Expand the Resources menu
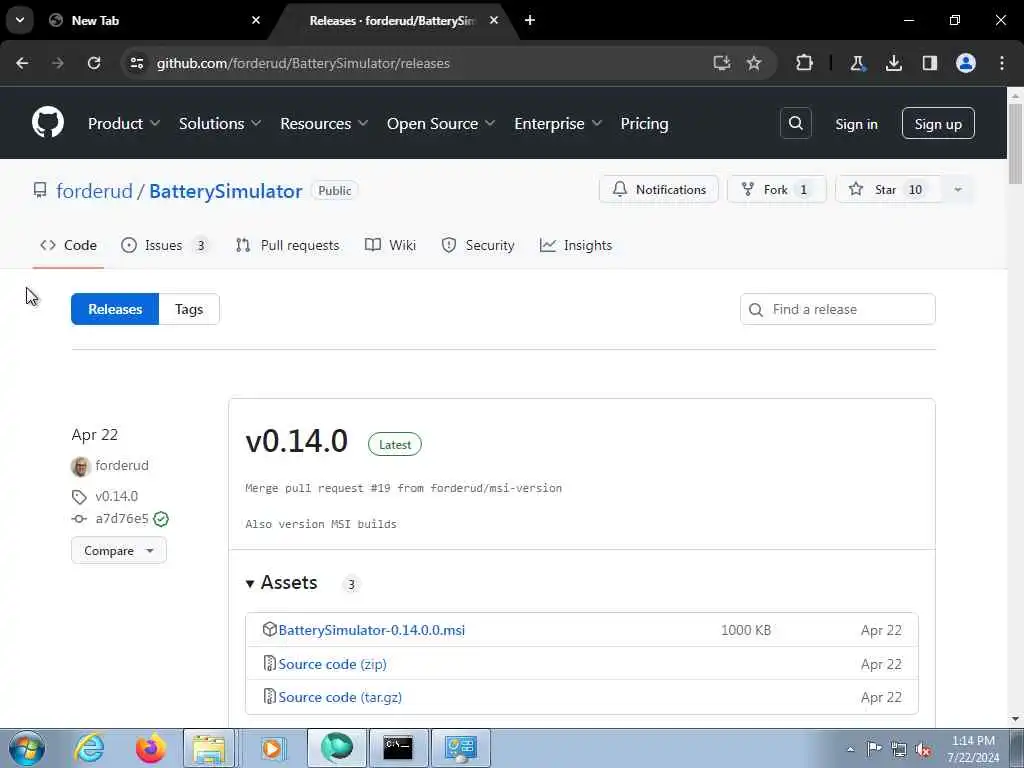The width and height of the screenshot is (1024, 768). click(x=324, y=123)
